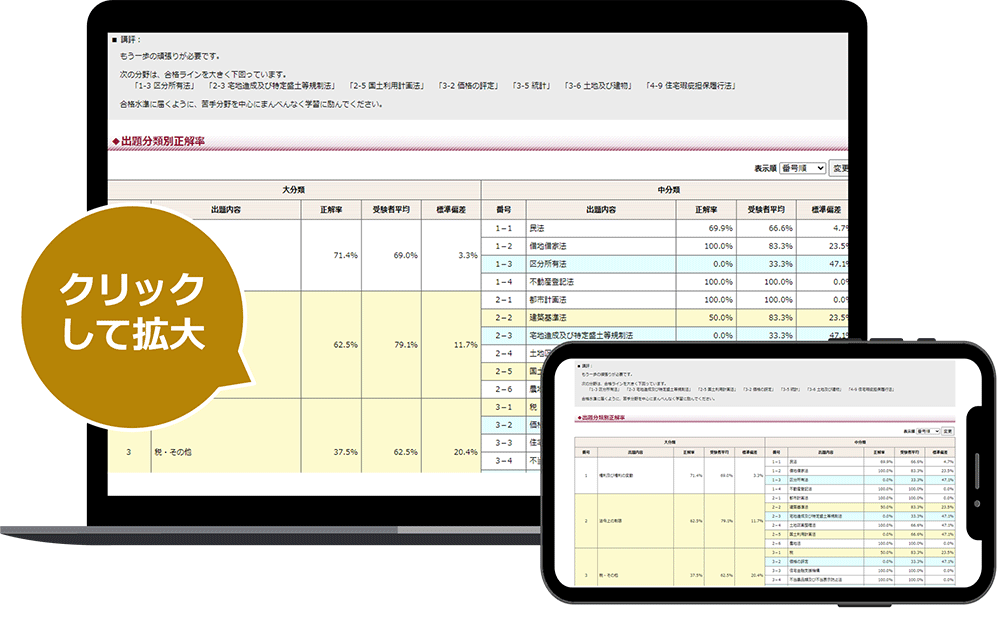Click 69.0% in the 大分類 section on laptop

[406, 255]
